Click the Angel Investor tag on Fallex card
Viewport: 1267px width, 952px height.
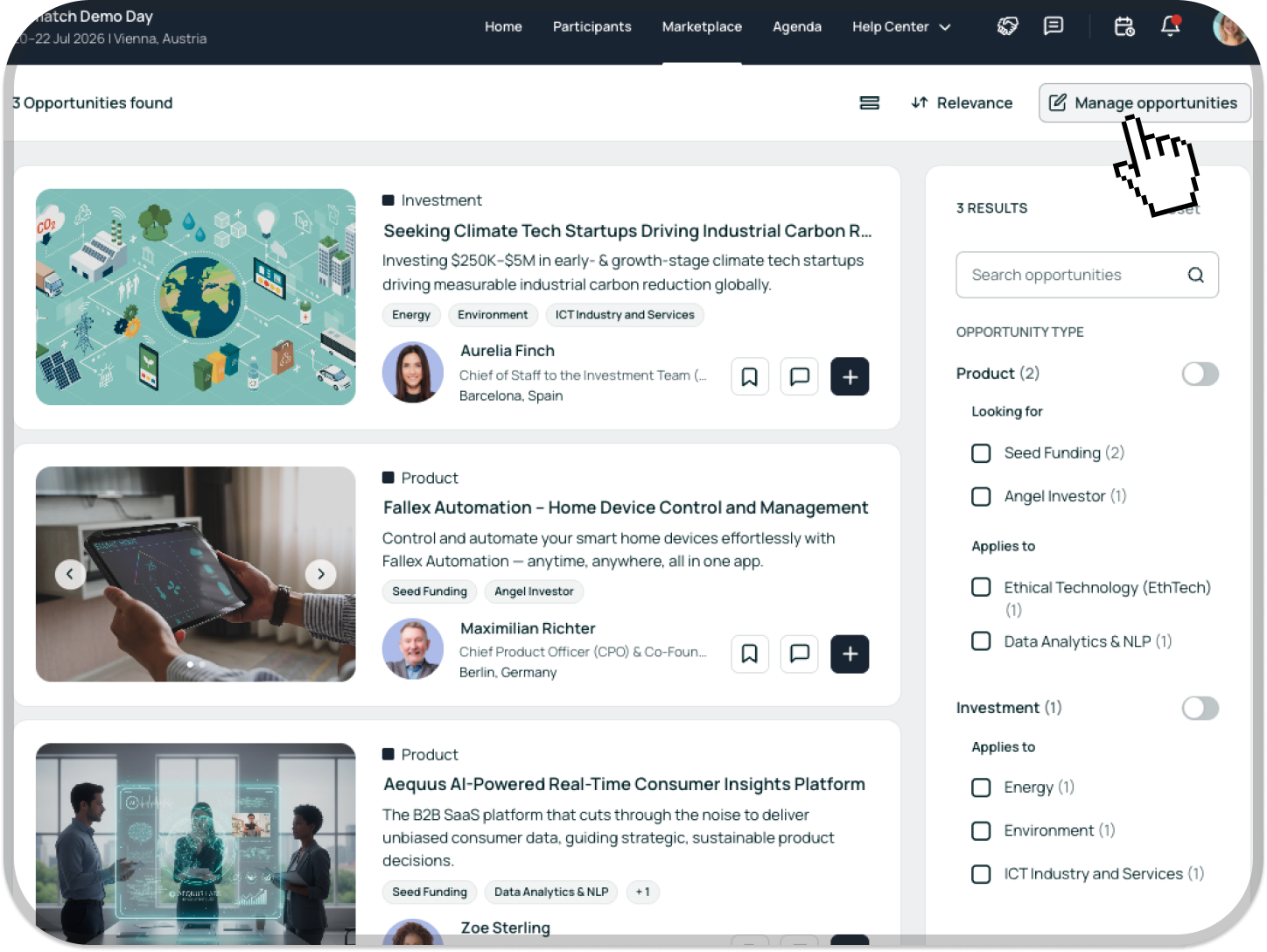point(534,591)
